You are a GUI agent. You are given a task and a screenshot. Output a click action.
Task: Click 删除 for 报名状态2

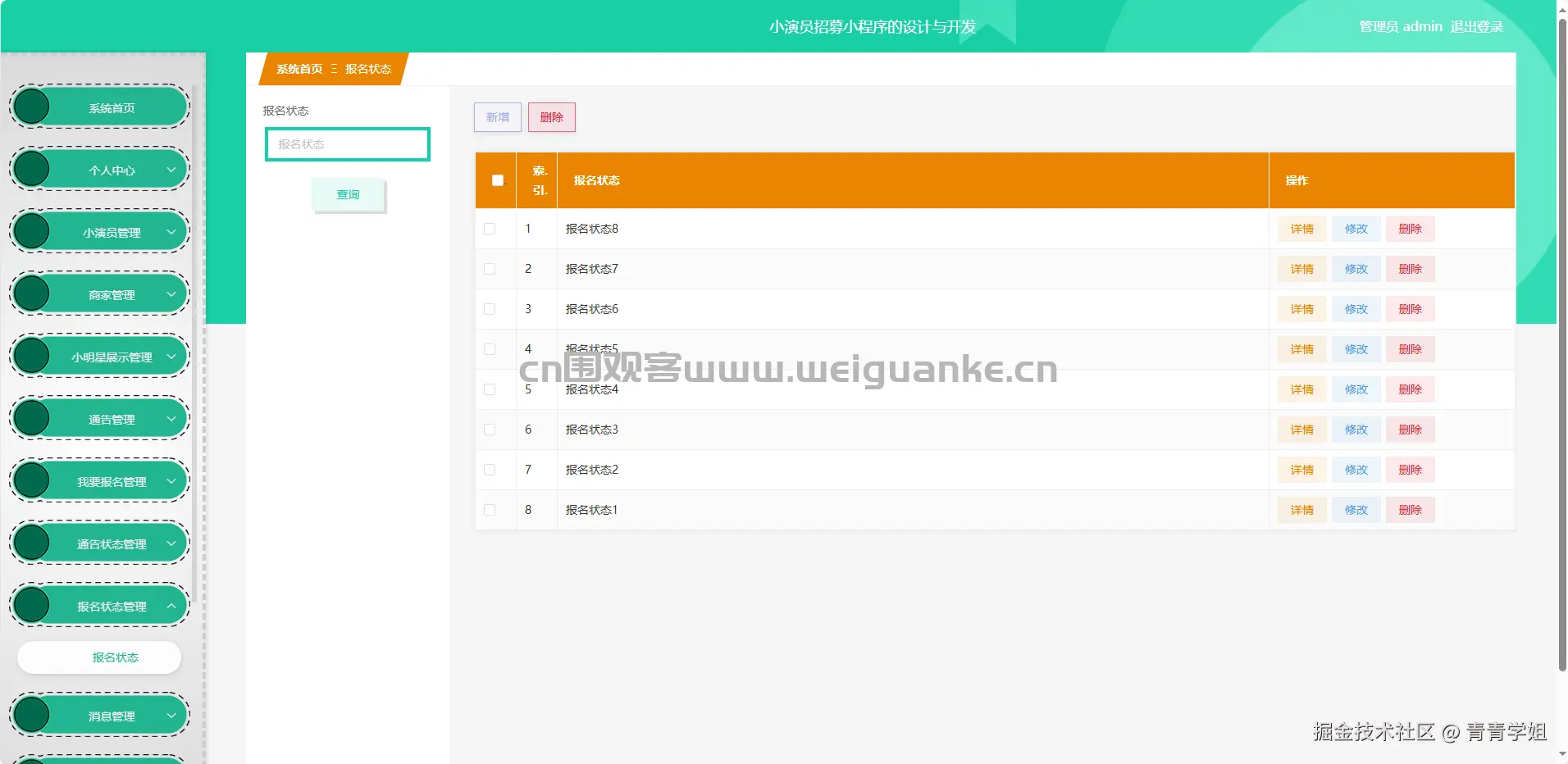(x=1411, y=470)
